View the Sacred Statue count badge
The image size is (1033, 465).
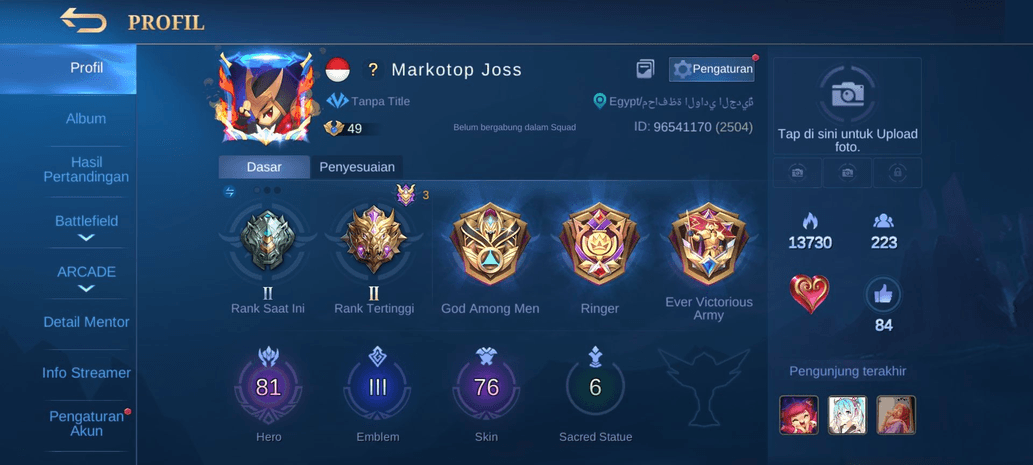595,387
